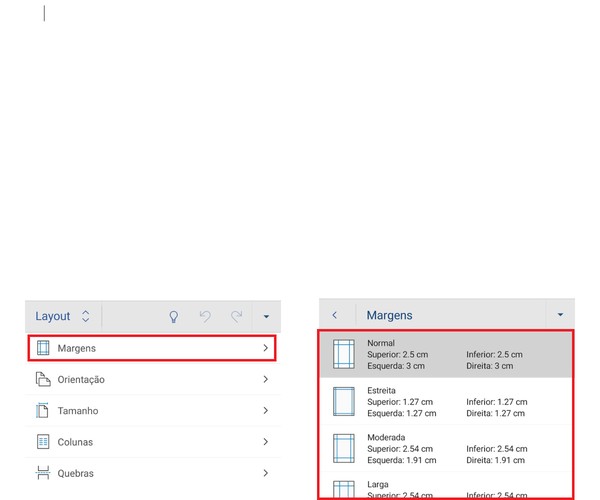Viewport: 600px width, 500px height.
Task: Collapse the Layout ribbon with the down arrow
Action: click(266, 316)
